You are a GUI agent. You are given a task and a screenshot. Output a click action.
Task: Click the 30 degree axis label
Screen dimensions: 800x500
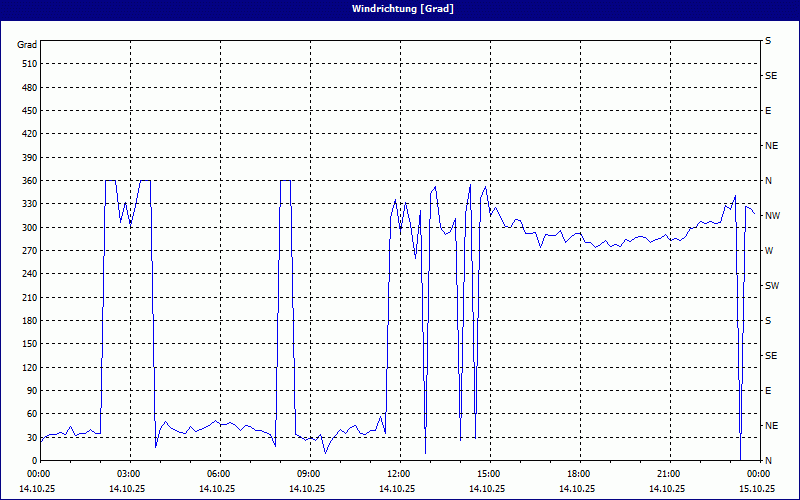point(30,438)
